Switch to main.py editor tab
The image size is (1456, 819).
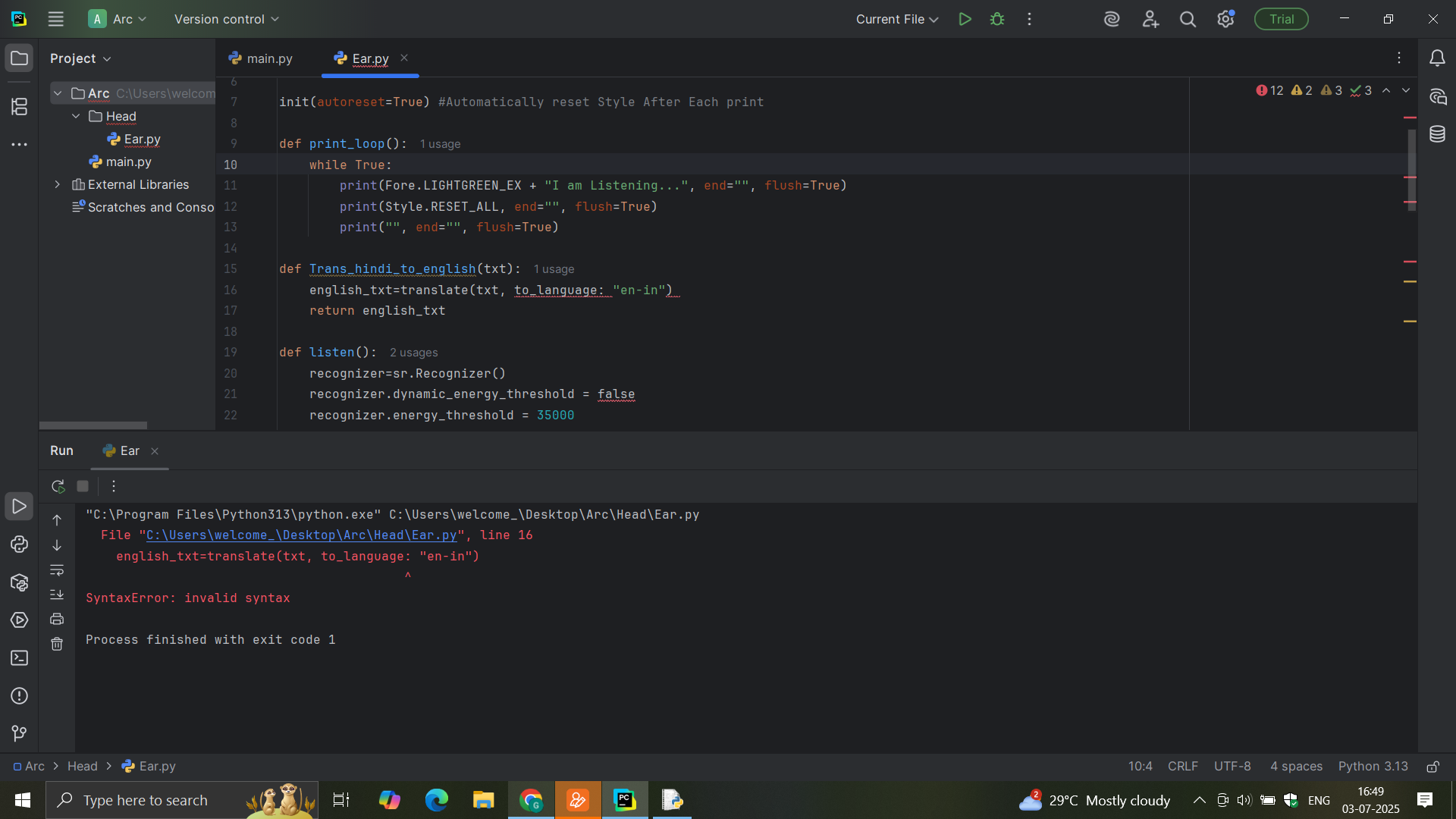pos(261,58)
